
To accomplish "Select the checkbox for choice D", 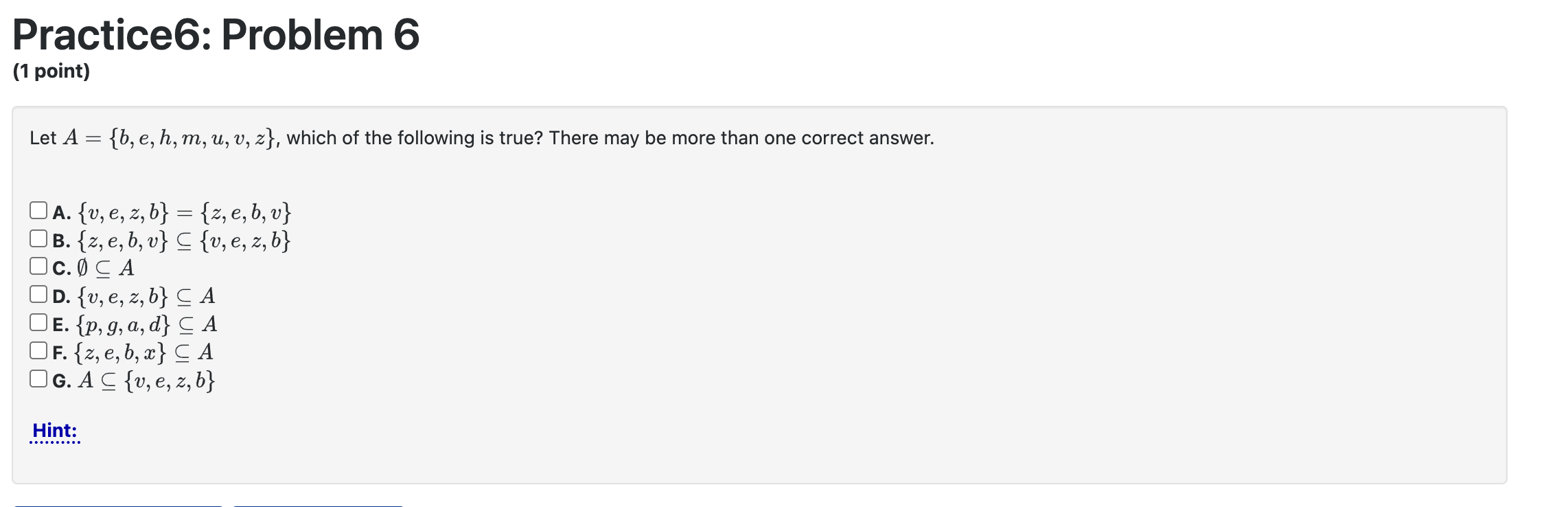I will [37, 295].
